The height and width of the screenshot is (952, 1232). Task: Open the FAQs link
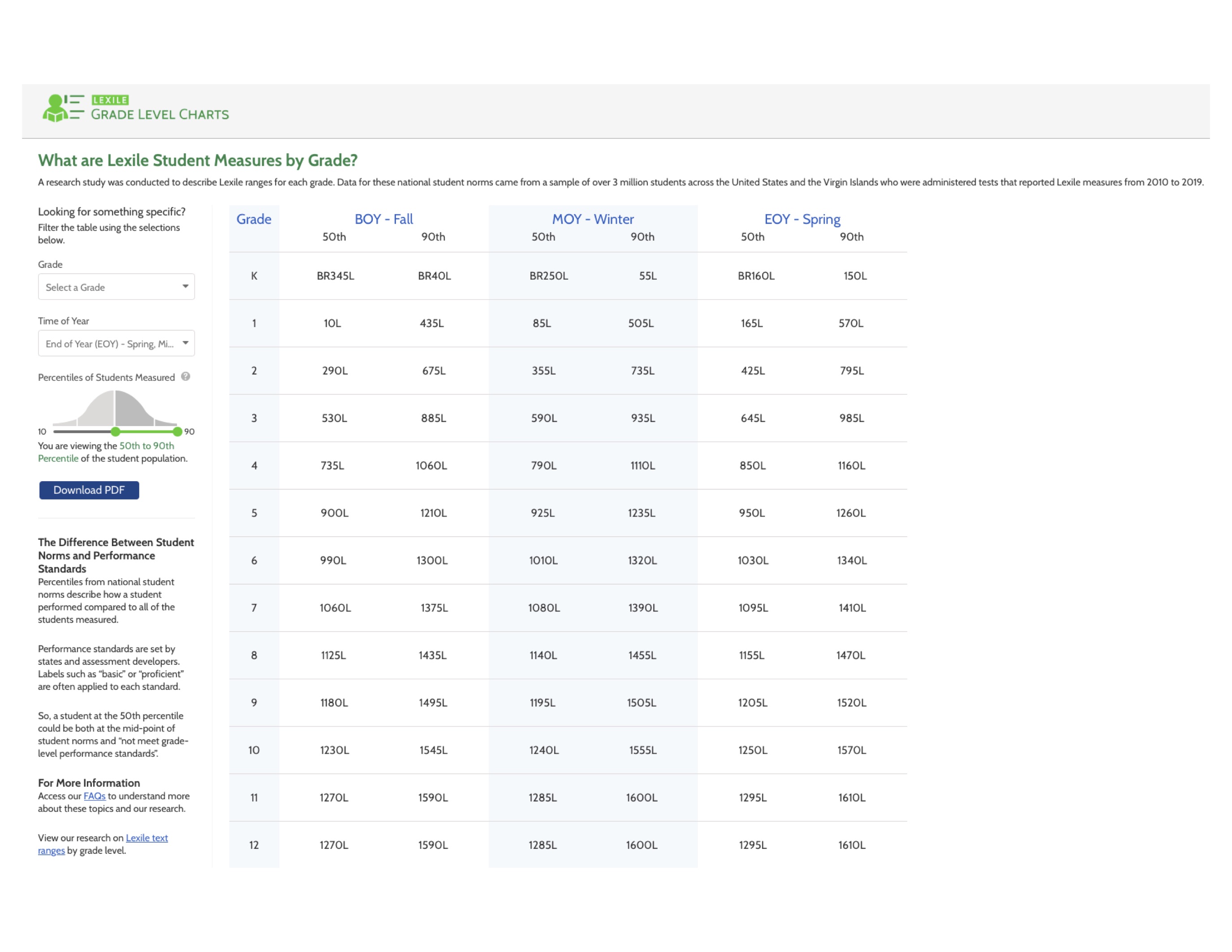[x=94, y=796]
